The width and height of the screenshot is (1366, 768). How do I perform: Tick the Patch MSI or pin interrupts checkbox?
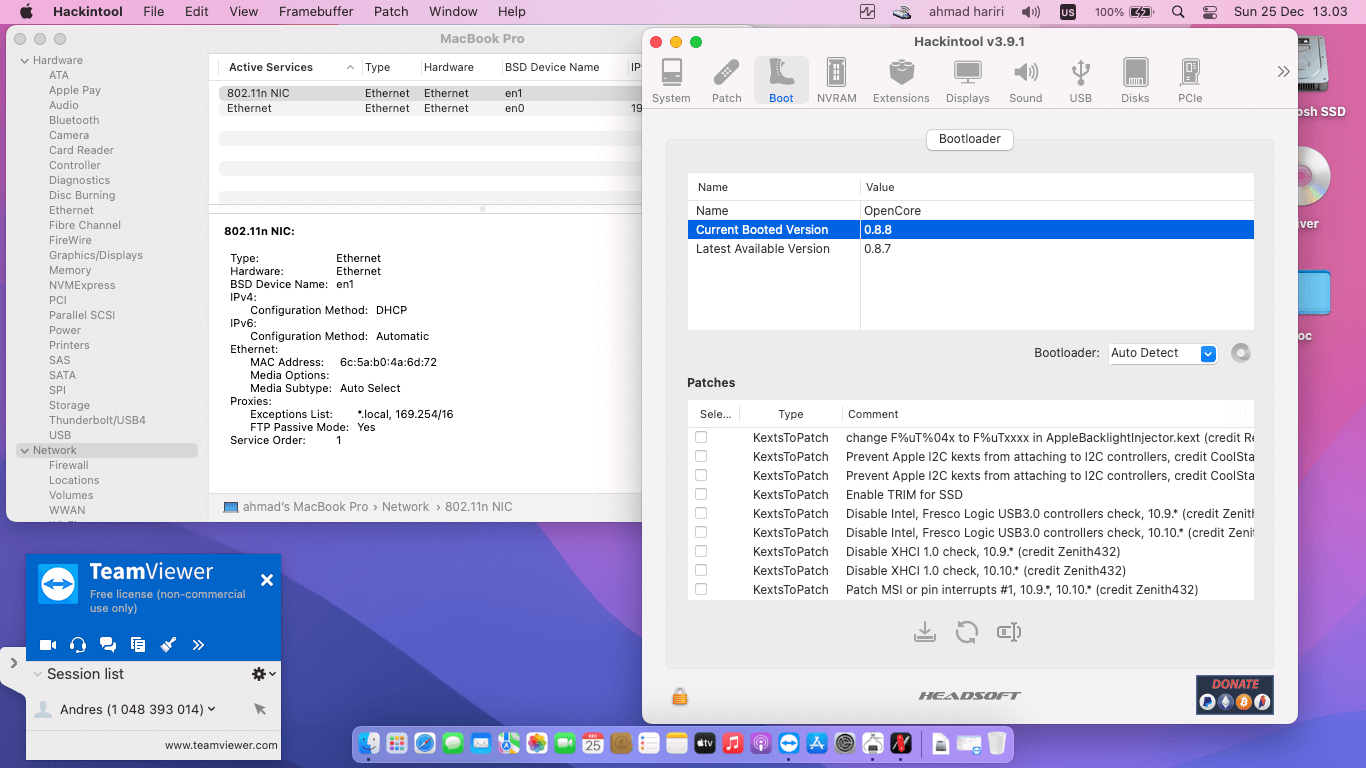(x=701, y=590)
